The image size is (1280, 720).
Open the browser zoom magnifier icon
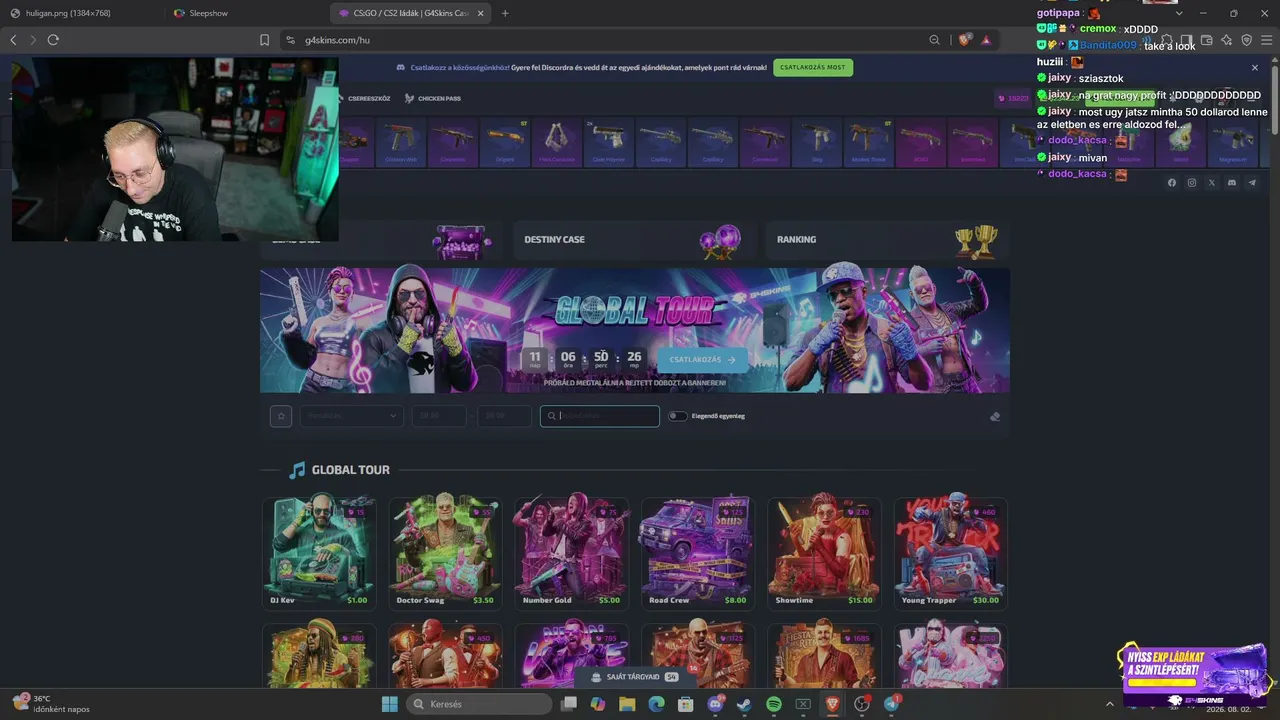tap(934, 40)
